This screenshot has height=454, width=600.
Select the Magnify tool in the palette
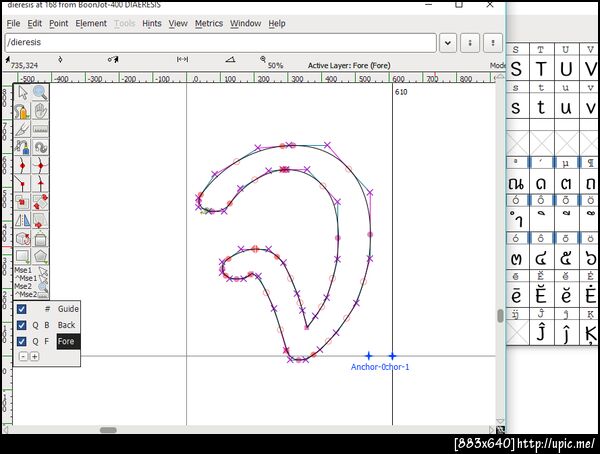click(x=40, y=93)
